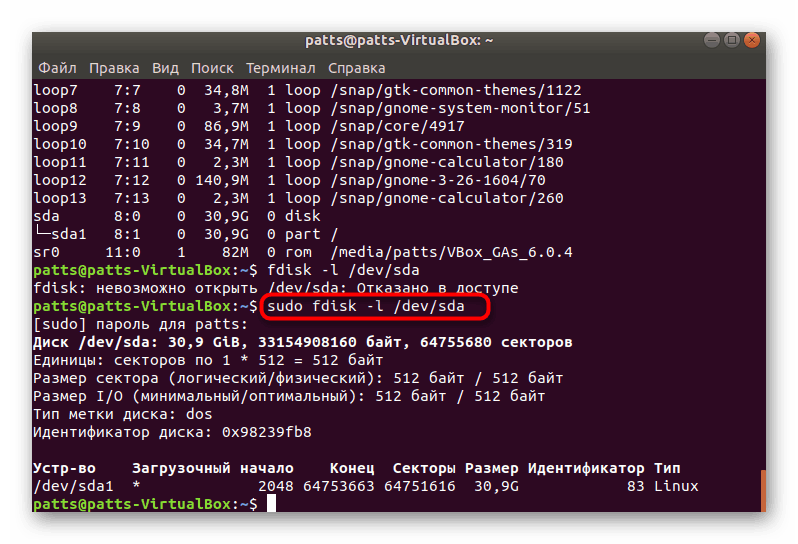
Task: Click /media/patts/VBox_GAs_6.0.4 mount path
Action: (x=451, y=252)
